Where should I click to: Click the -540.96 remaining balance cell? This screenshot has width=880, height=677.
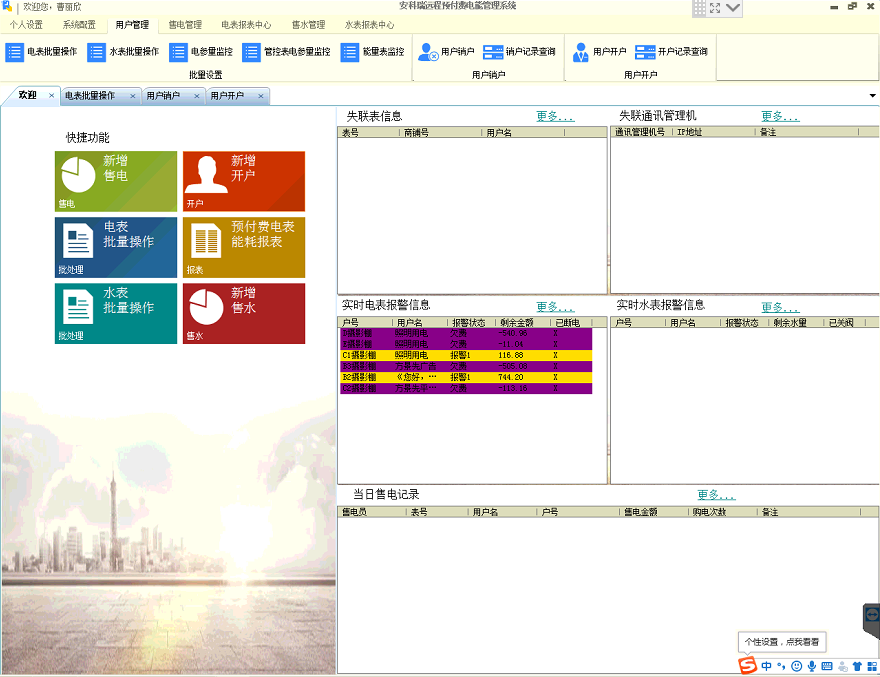(513, 333)
